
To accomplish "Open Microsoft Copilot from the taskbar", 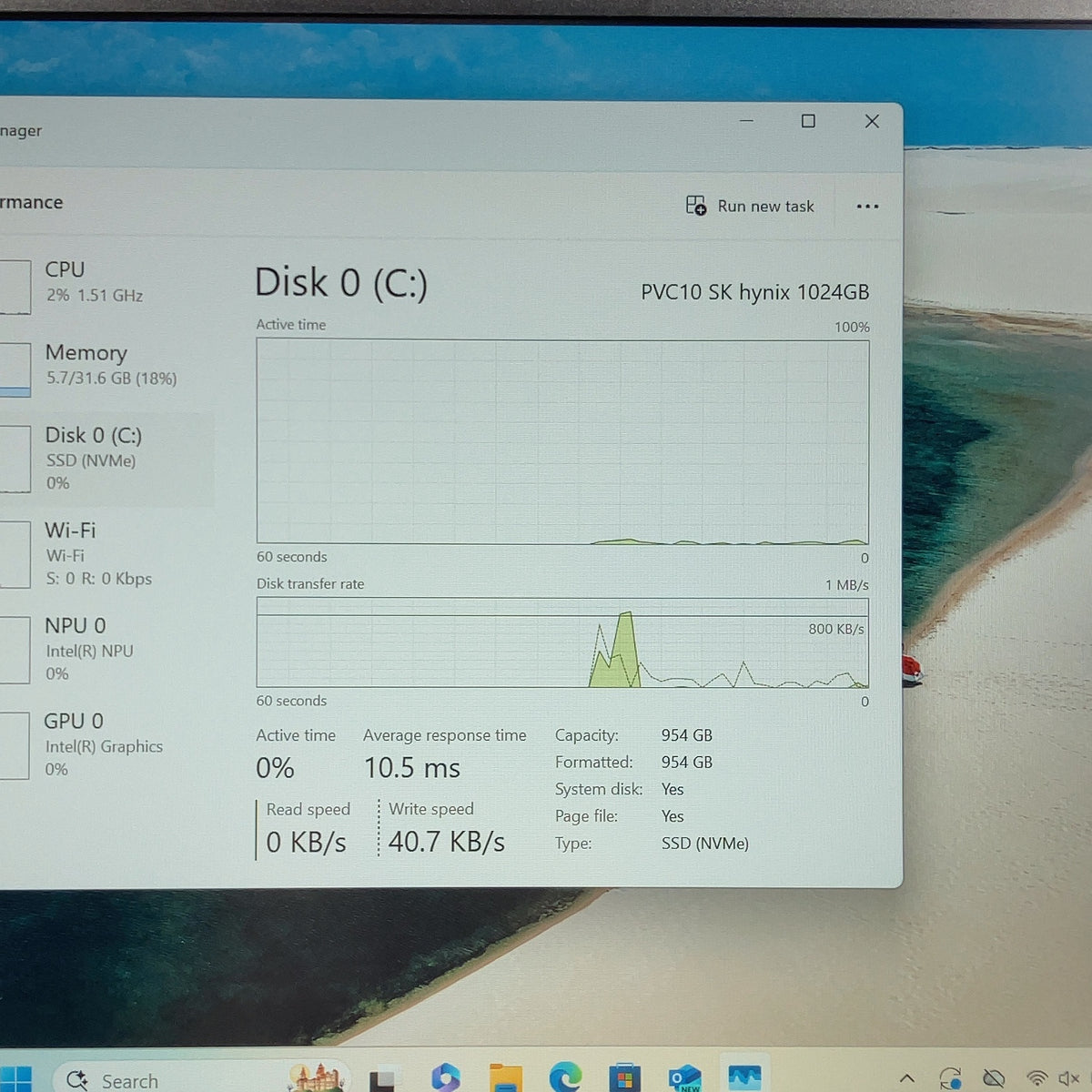I will point(445,1077).
